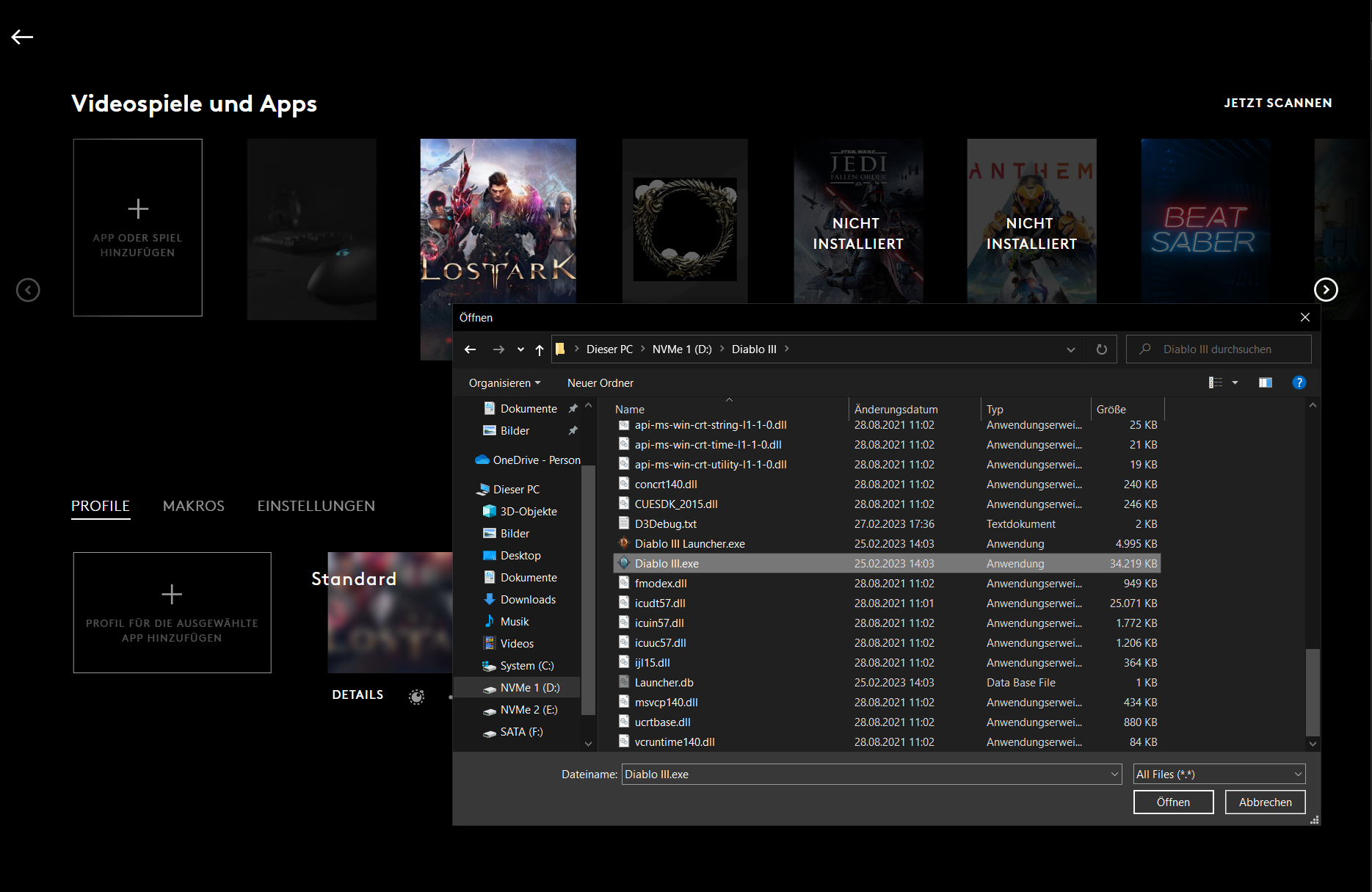Open Downloads folder in navigation pane
The height and width of the screenshot is (892, 1372).
pyautogui.click(x=528, y=600)
